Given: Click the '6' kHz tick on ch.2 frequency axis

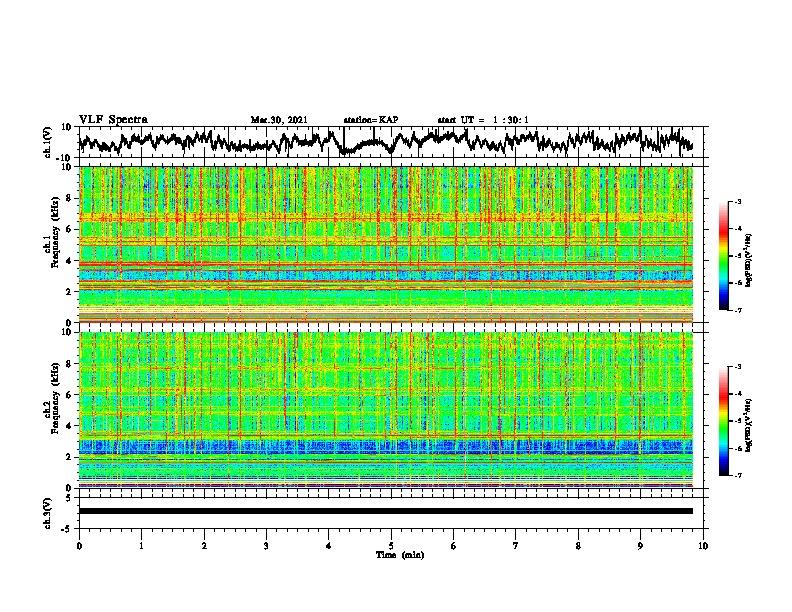Looking at the screenshot, I should 69,395.
